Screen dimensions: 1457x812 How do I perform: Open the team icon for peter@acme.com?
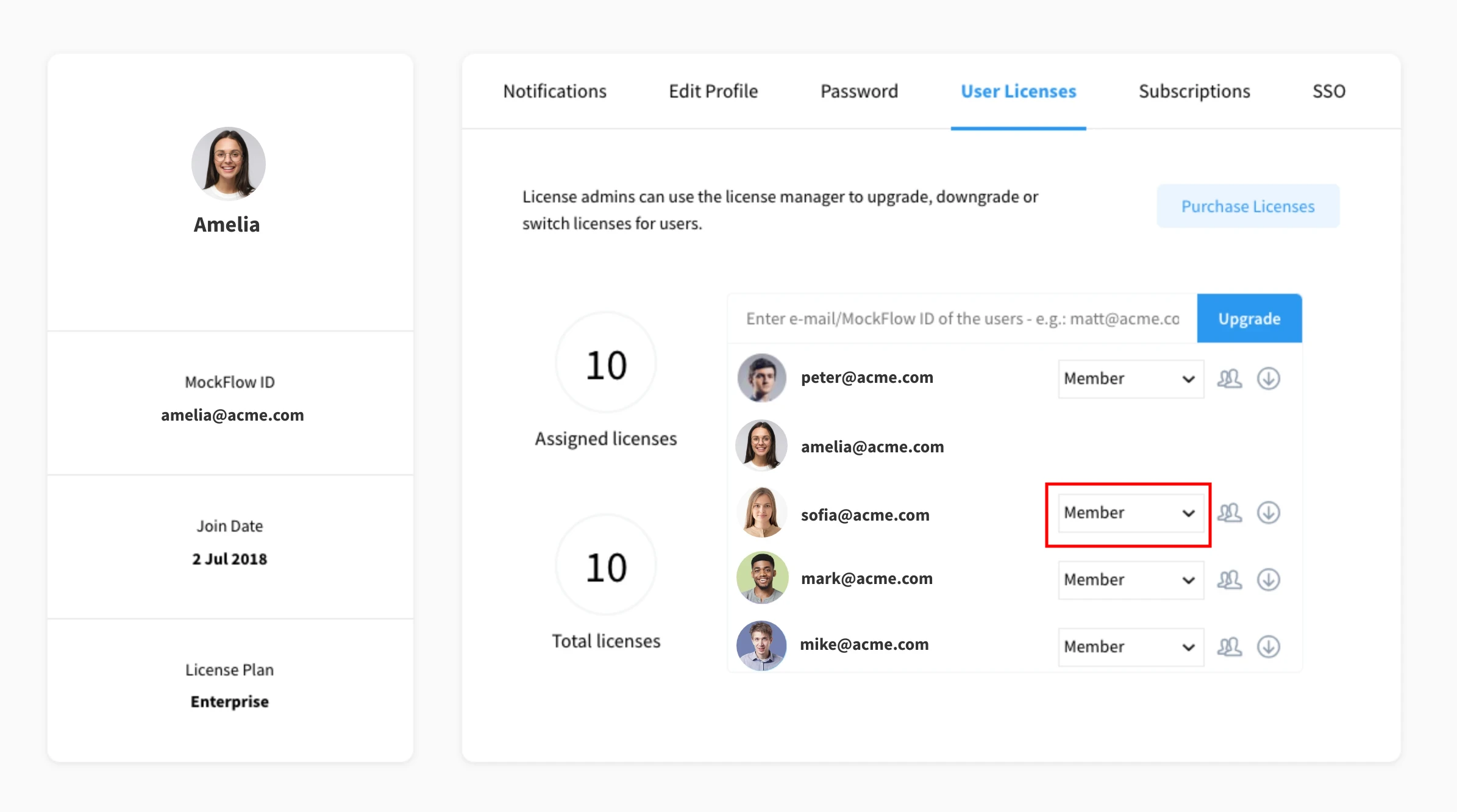(1229, 379)
